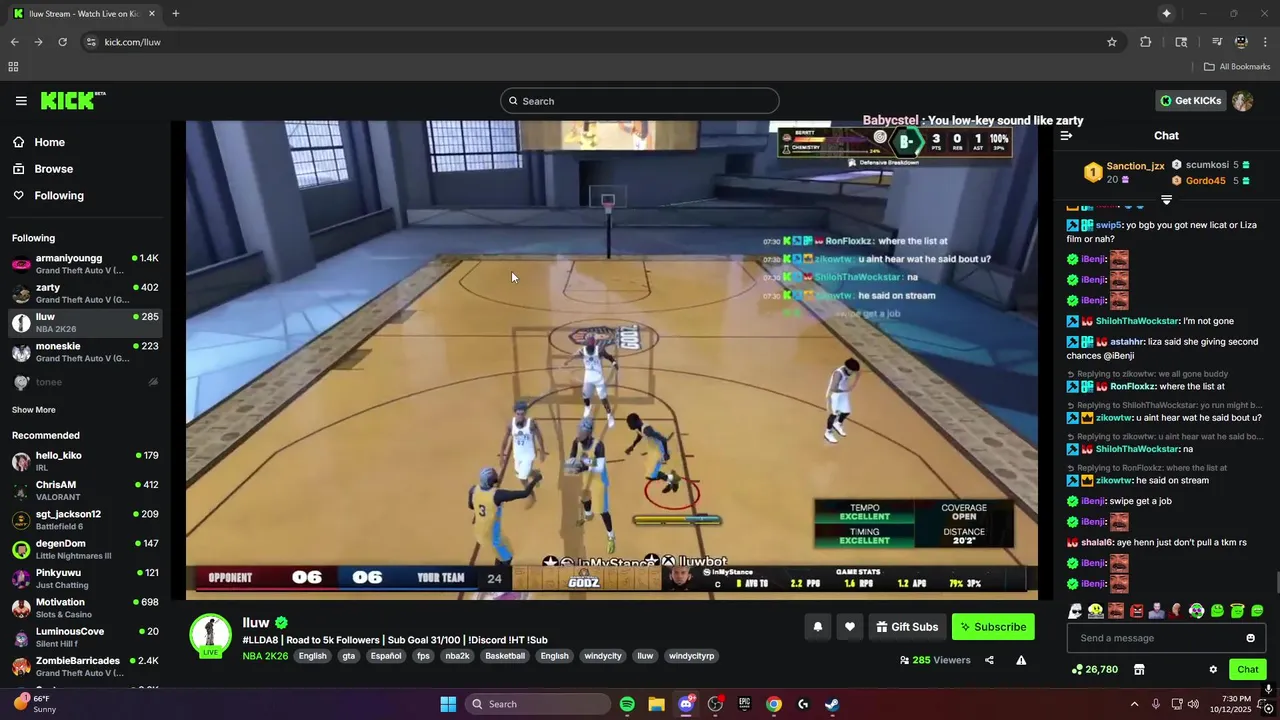Click the green KICK logo
This screenshot has width=1280, height=720.
click(x=73, y=101)
